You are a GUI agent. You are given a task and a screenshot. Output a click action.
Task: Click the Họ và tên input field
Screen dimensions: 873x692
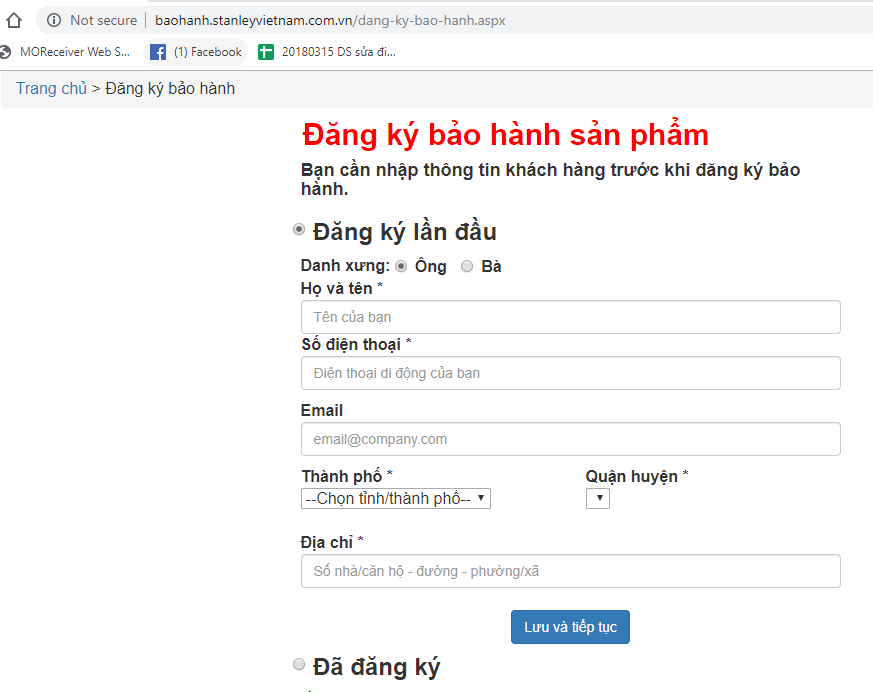[570, 317]
